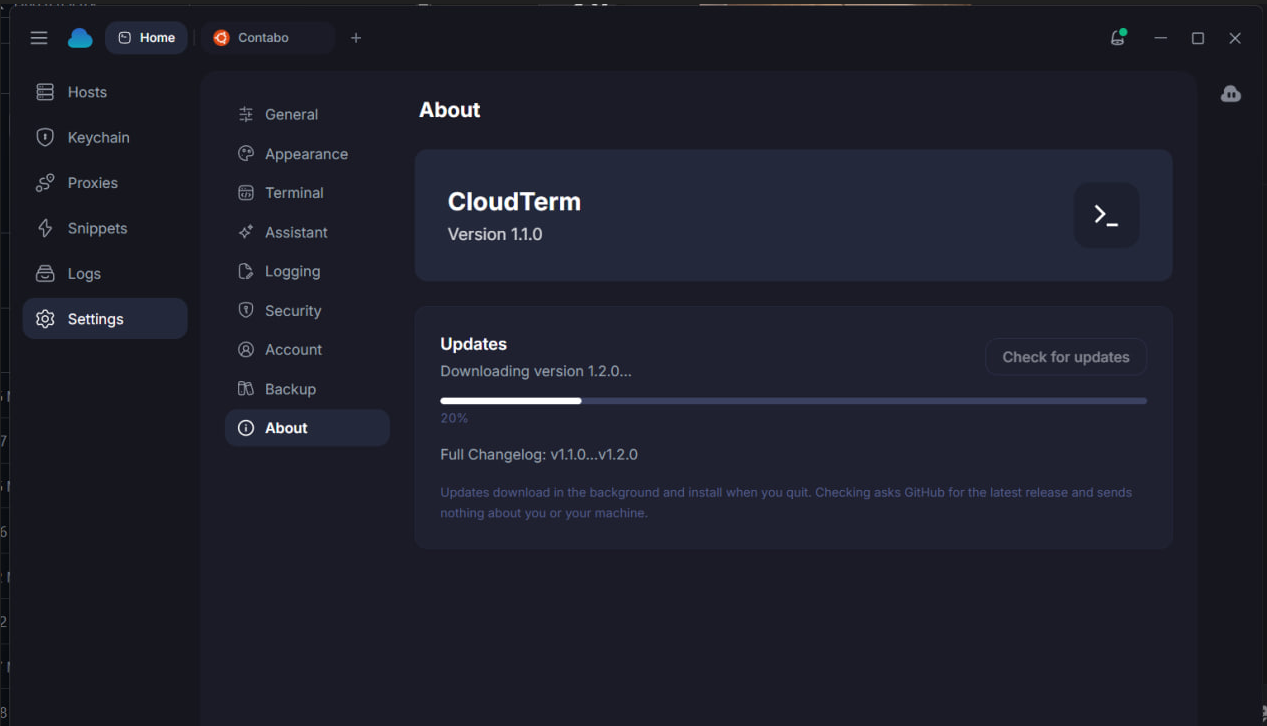Click the About info icon
The width and height of the screenshot is (1267, 726).
[246, 428]
